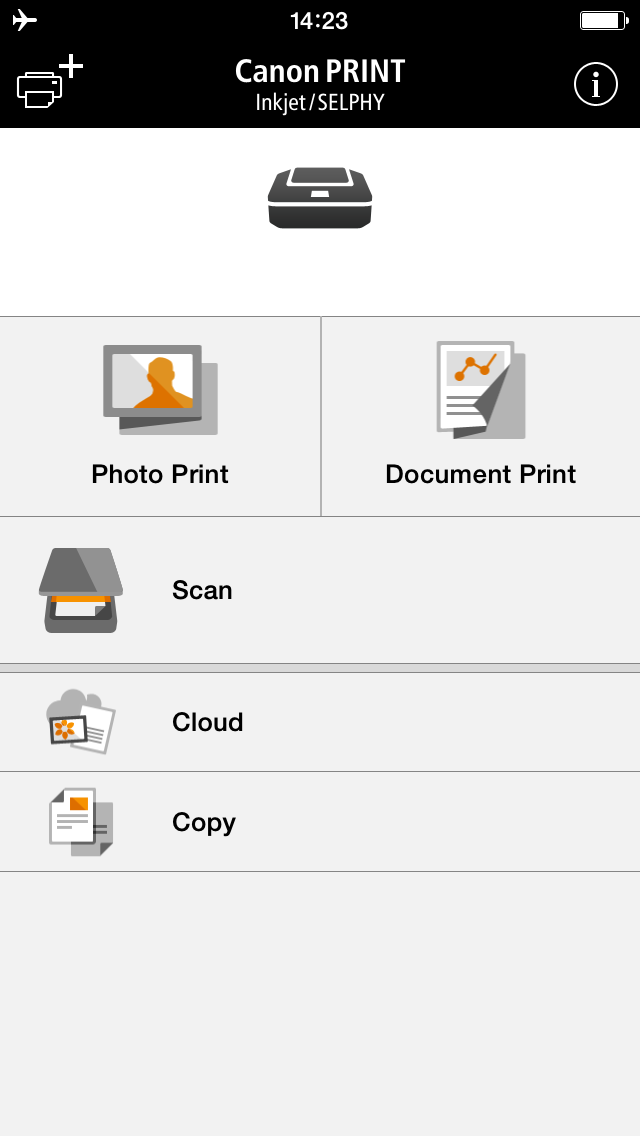
Task: Tap the airplane mode status icon
Action: 25,20
